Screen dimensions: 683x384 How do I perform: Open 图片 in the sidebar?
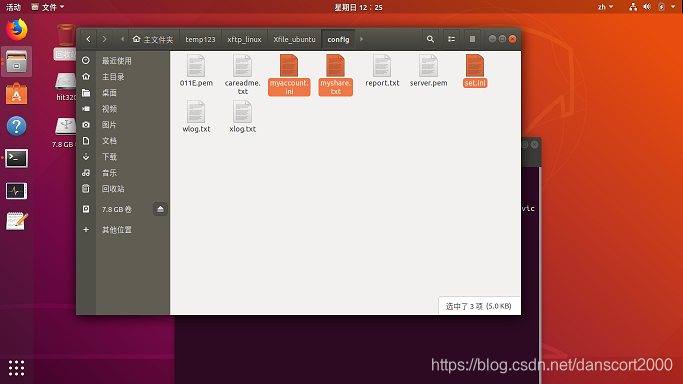(123, 125)
